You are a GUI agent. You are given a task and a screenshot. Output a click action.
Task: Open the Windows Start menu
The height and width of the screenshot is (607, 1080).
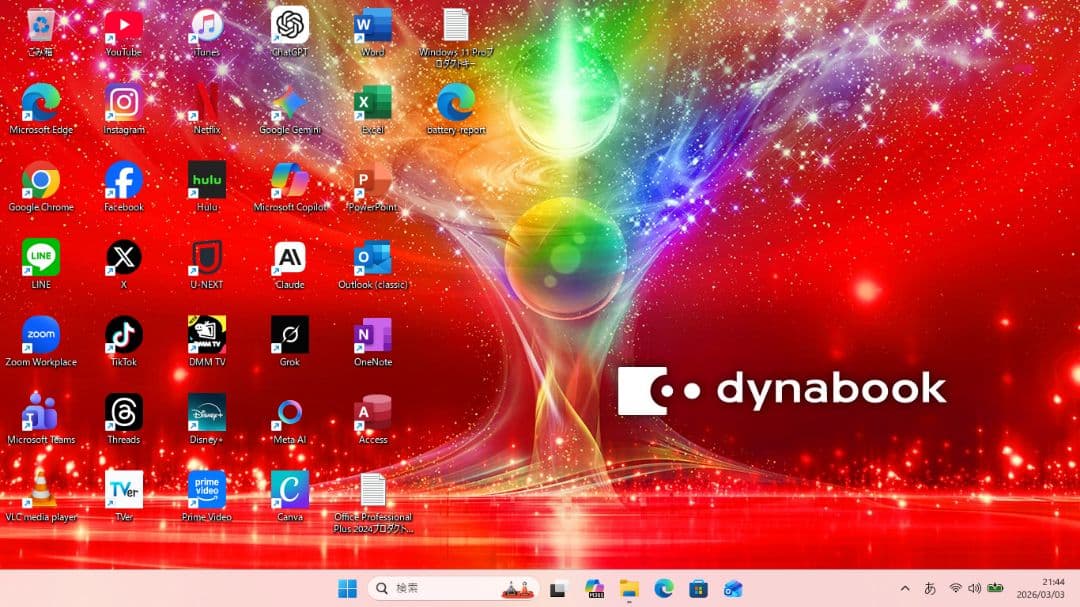(348, 588)
